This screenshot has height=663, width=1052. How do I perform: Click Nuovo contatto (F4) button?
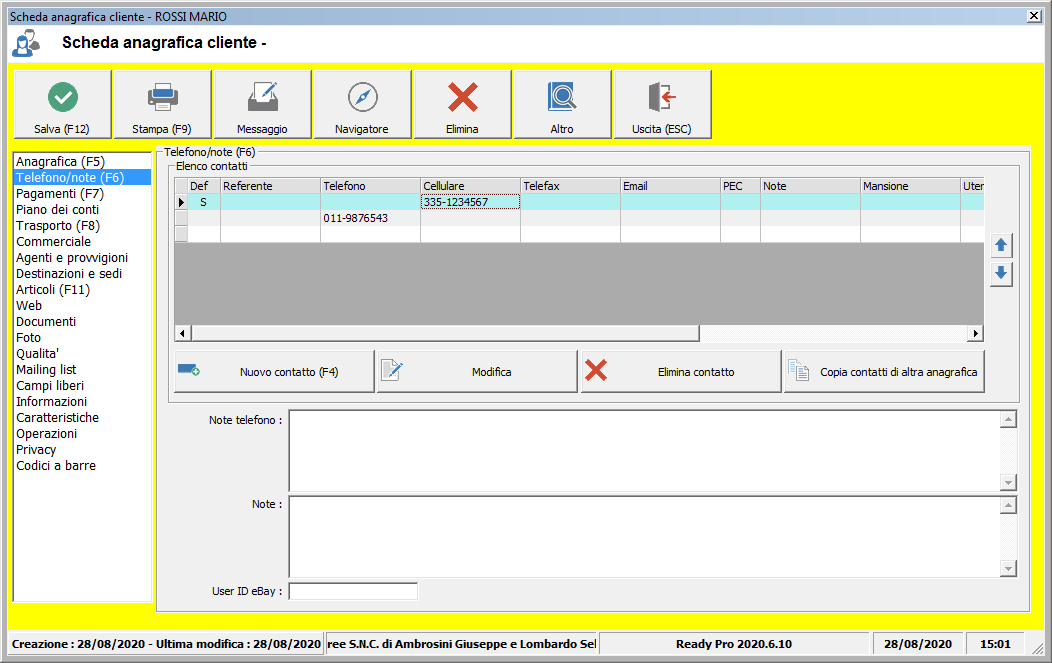click(x=274, y=371)
